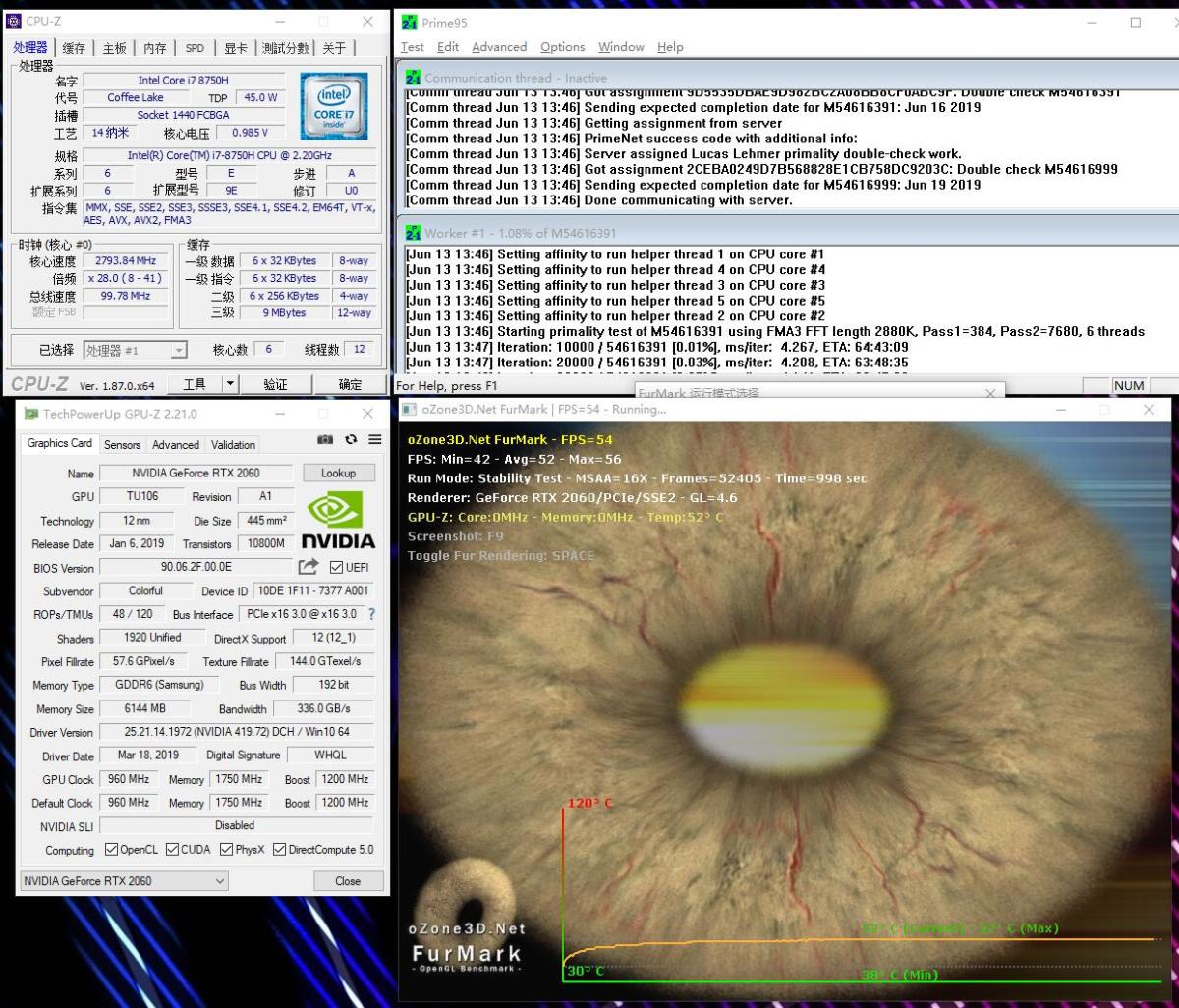
Task: Expand the arrow beside the 工具 button
Action: [x=230, y=384]
